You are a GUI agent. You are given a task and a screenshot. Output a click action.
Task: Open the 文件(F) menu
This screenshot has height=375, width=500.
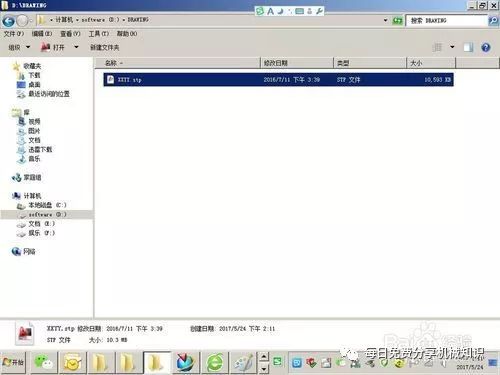[14, 34]
